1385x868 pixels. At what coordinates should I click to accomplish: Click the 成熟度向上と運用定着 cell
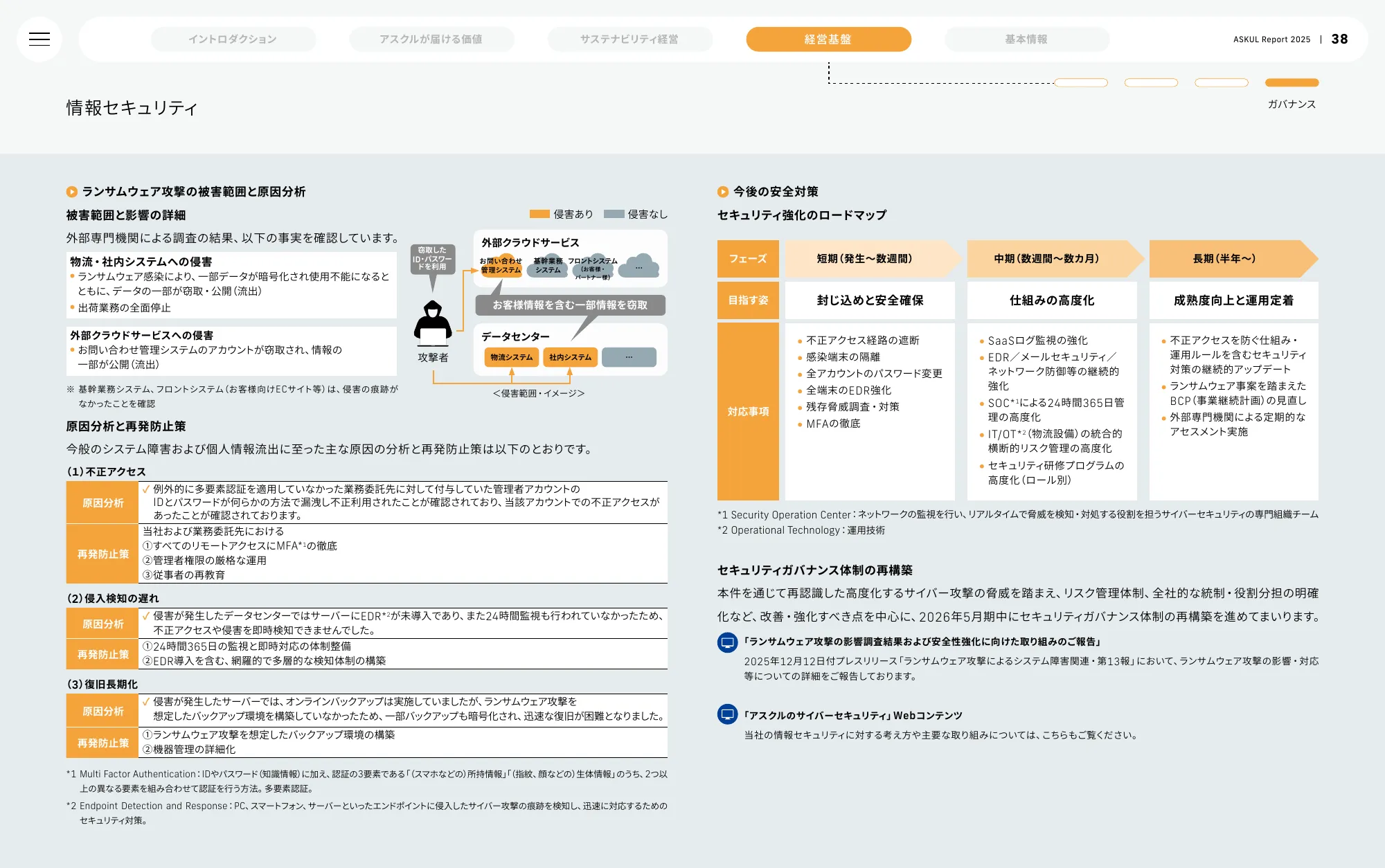point(1234,300)
